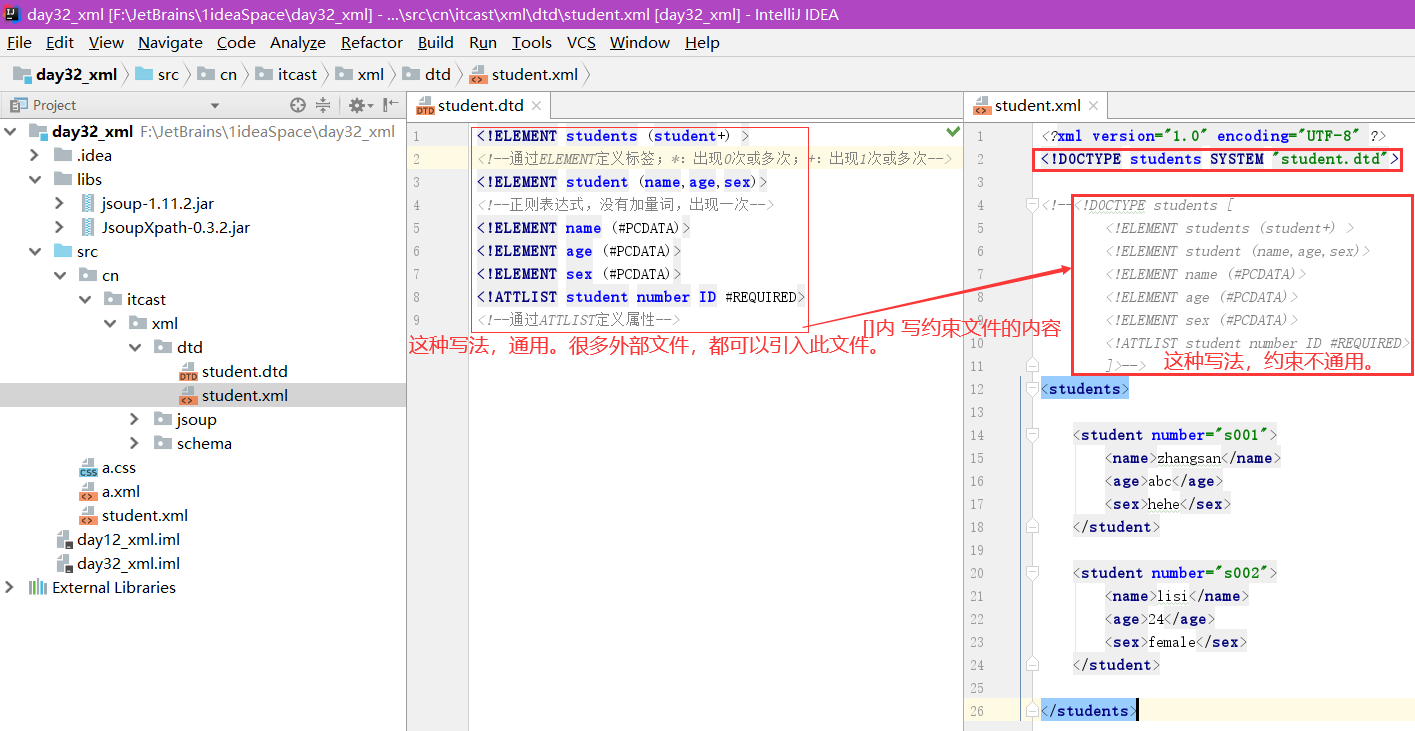Click the day32_xml.iml file icon
This screenshot has height=731, width=1415.
(x=64, y=564)
